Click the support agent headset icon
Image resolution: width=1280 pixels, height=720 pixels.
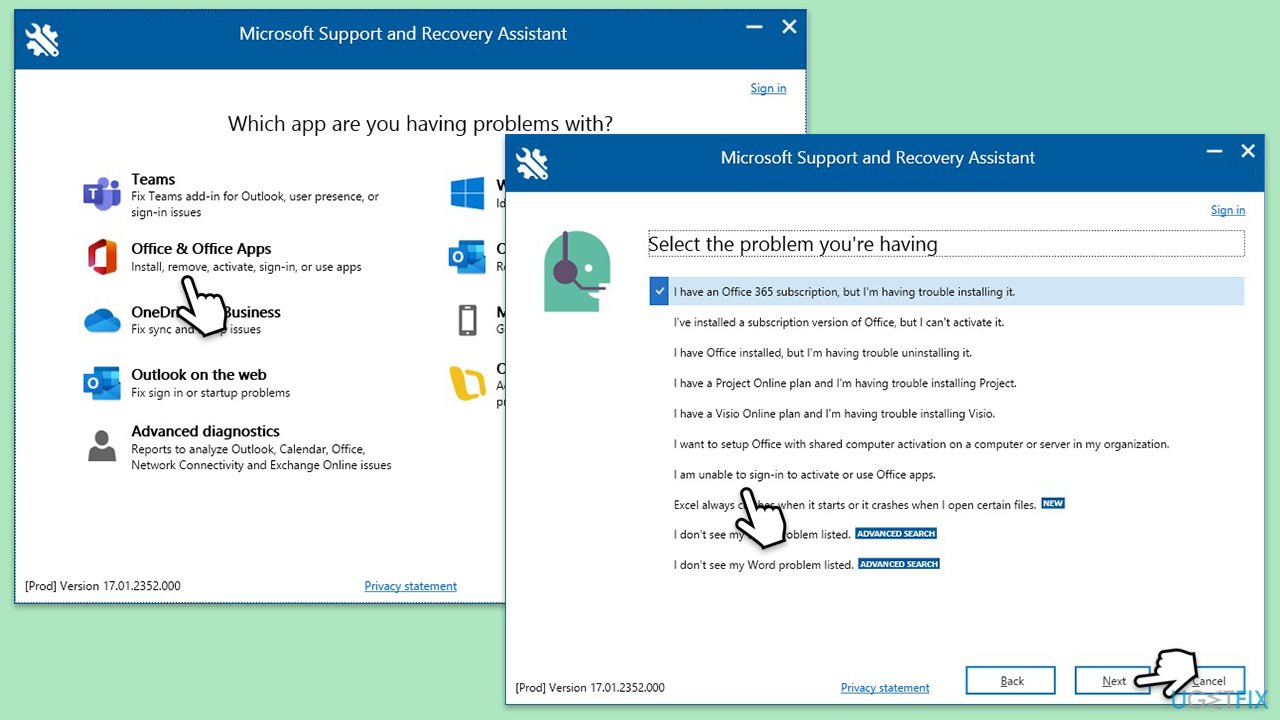577,271
